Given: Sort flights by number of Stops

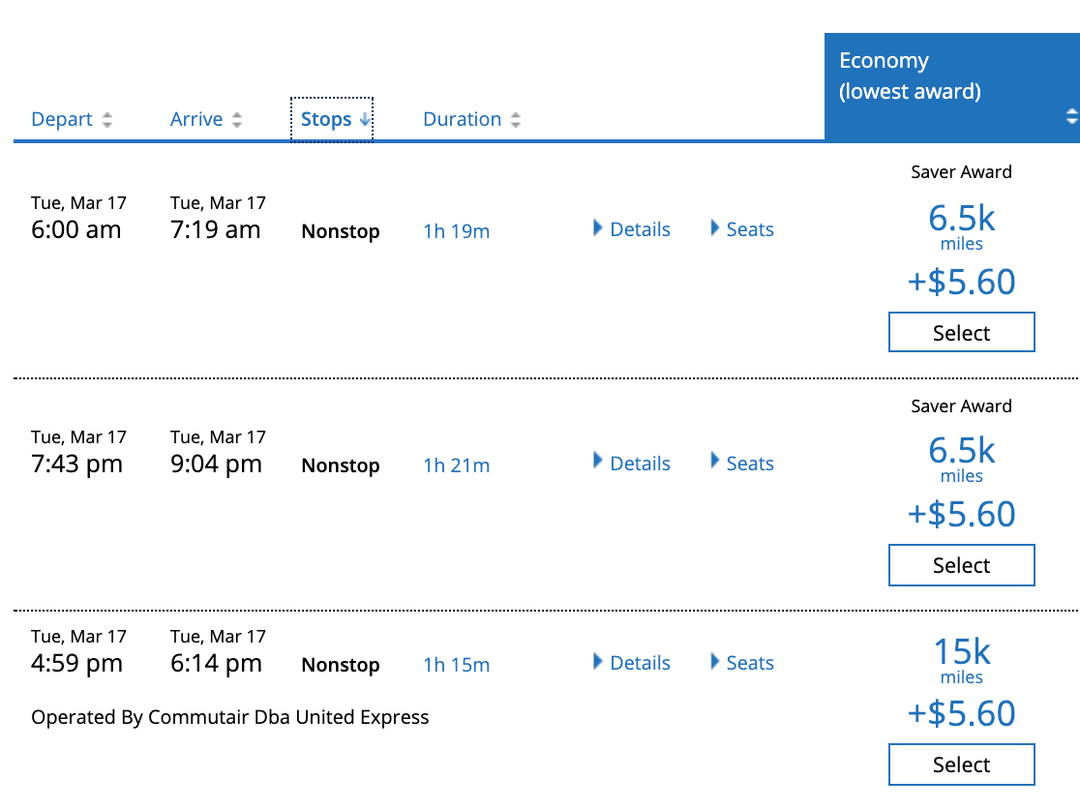Looking at the screenshot, I should [x=331, y=118].
